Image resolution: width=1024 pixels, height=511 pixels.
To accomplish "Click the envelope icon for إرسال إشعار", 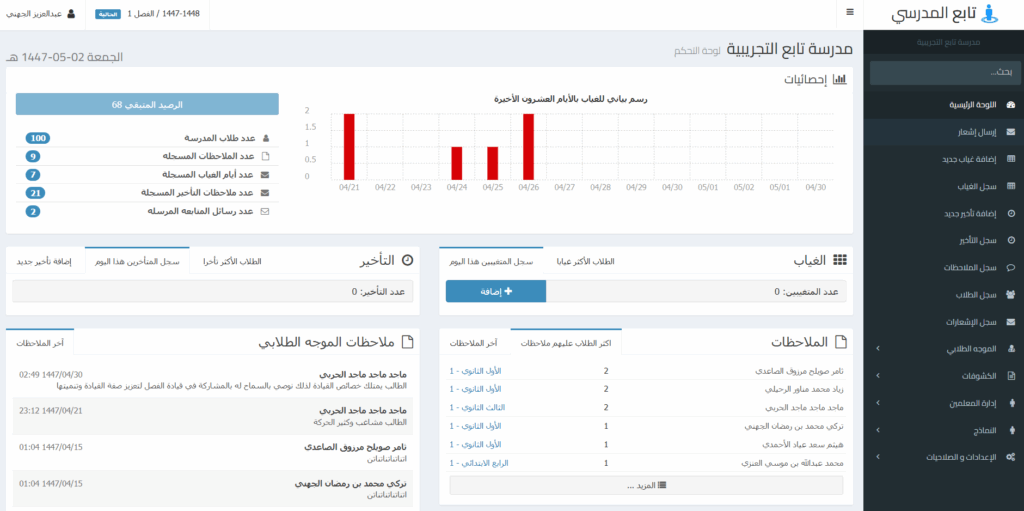I will pyautogui.click(x=1011, y=132).
